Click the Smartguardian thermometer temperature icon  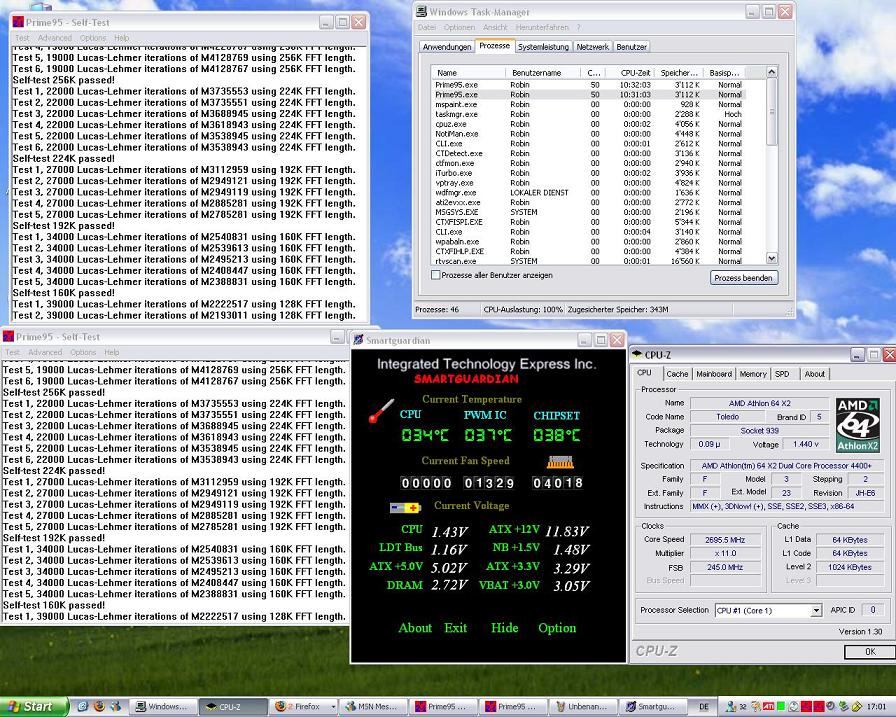click(381, 411)
